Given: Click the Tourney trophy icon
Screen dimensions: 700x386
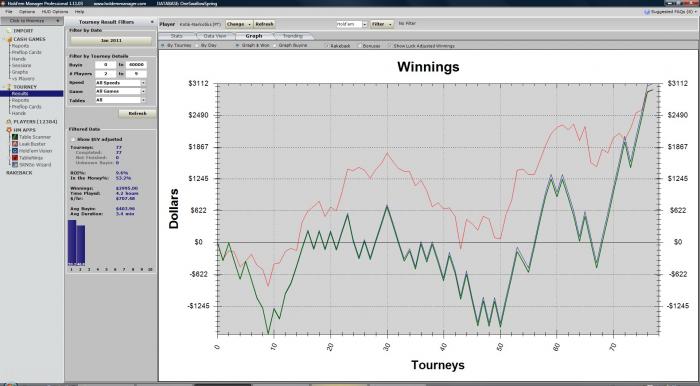Looking at the screenshot, I should [8, 87].
